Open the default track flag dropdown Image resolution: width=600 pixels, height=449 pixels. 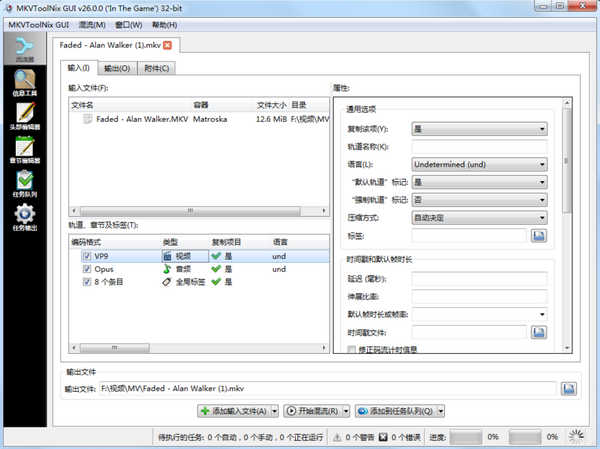tap(479, 182)
